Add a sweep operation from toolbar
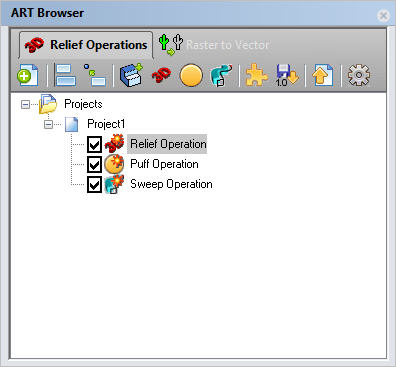The height and width of the screenshot is (367, 396). 221,75
